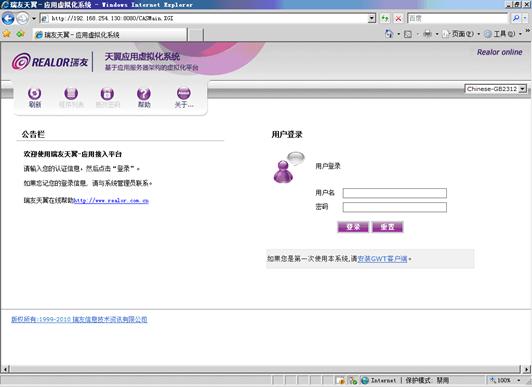Image resolution: width=532 pixels, height=387 pixels.
Task: Open the copyright 1999-2010 company link
Action: [x=79, y=319]
